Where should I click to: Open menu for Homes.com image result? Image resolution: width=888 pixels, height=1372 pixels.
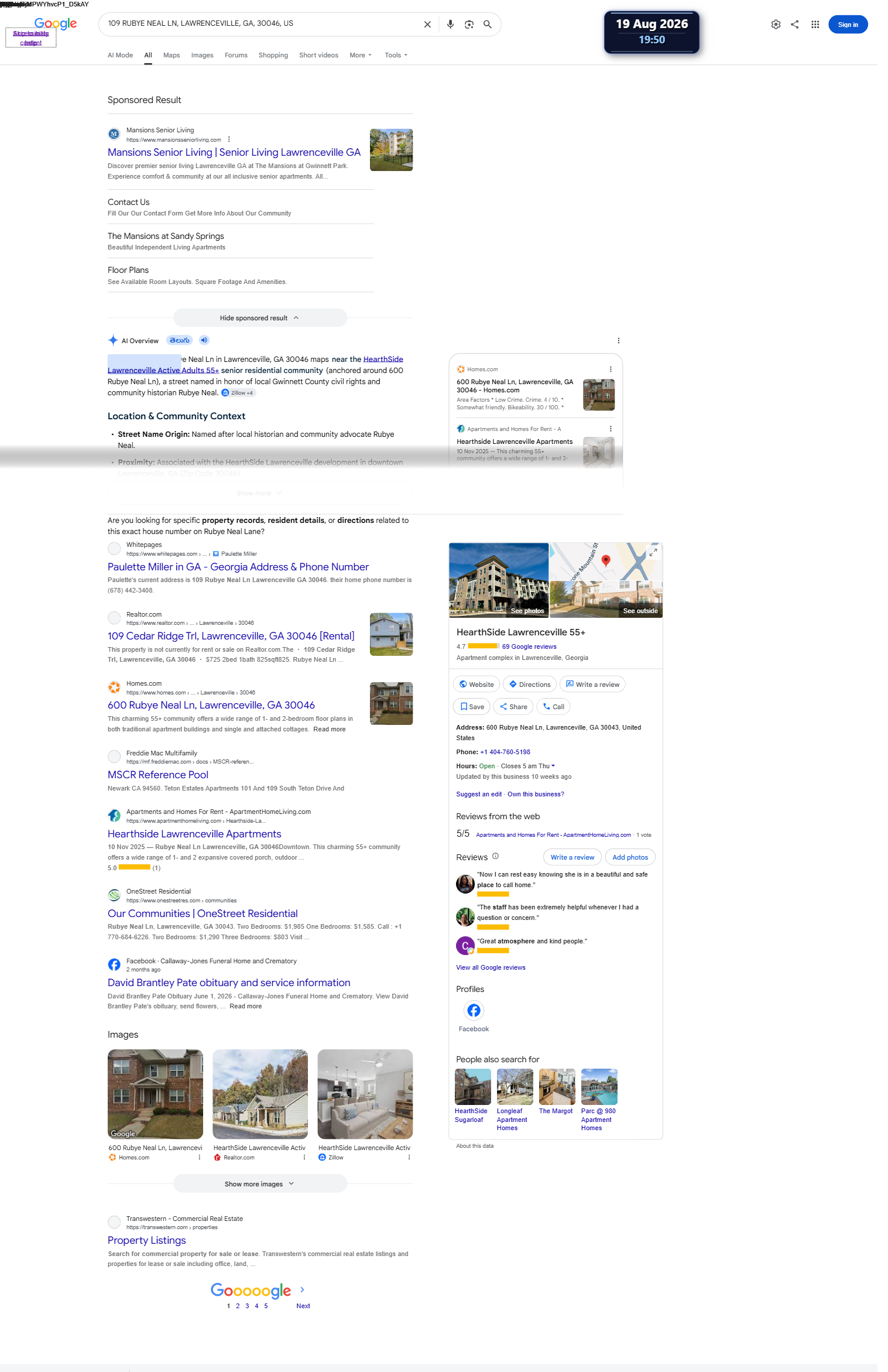click(x=199, y=1158)
